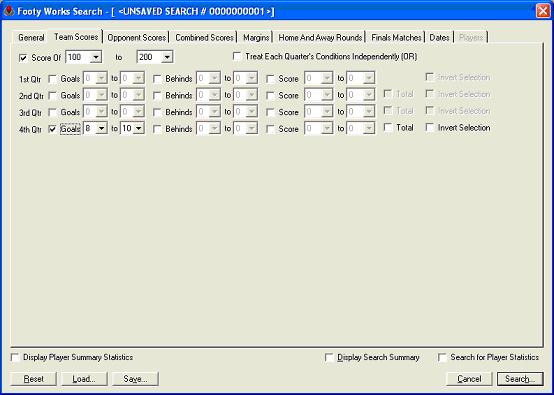Click the Reset button
This screenshot has width=554, height=395.
point(34,379)
